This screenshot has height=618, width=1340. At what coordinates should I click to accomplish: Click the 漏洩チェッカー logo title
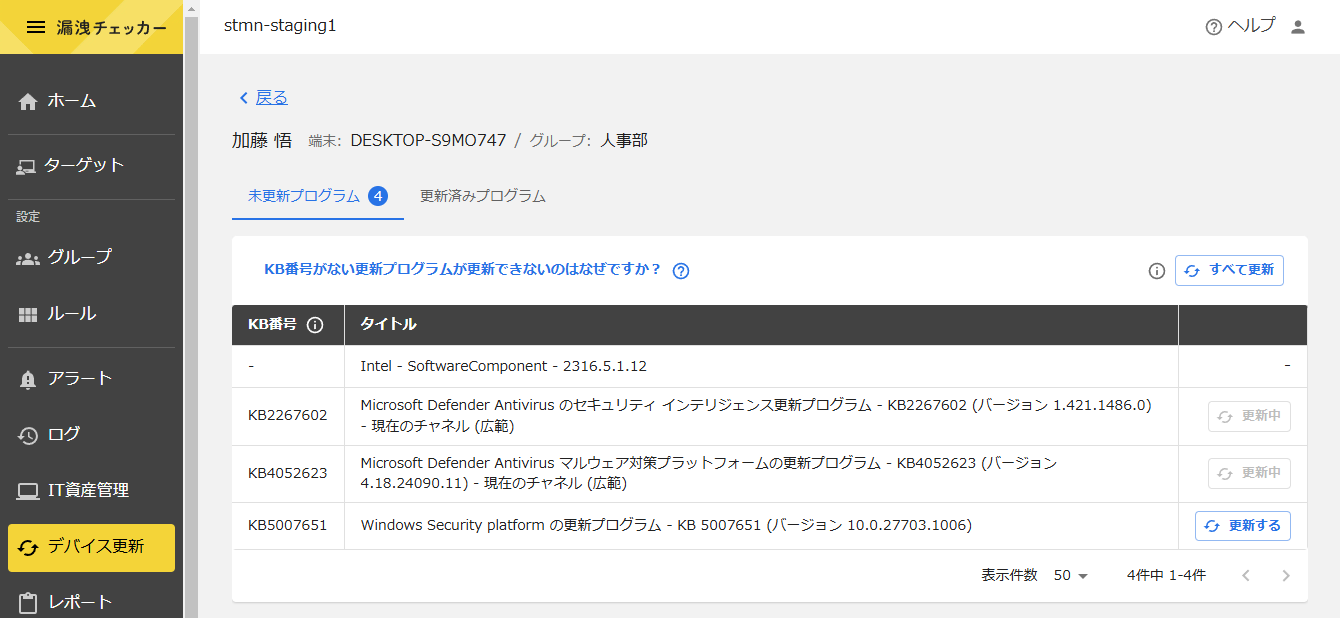tap(111, 28)
